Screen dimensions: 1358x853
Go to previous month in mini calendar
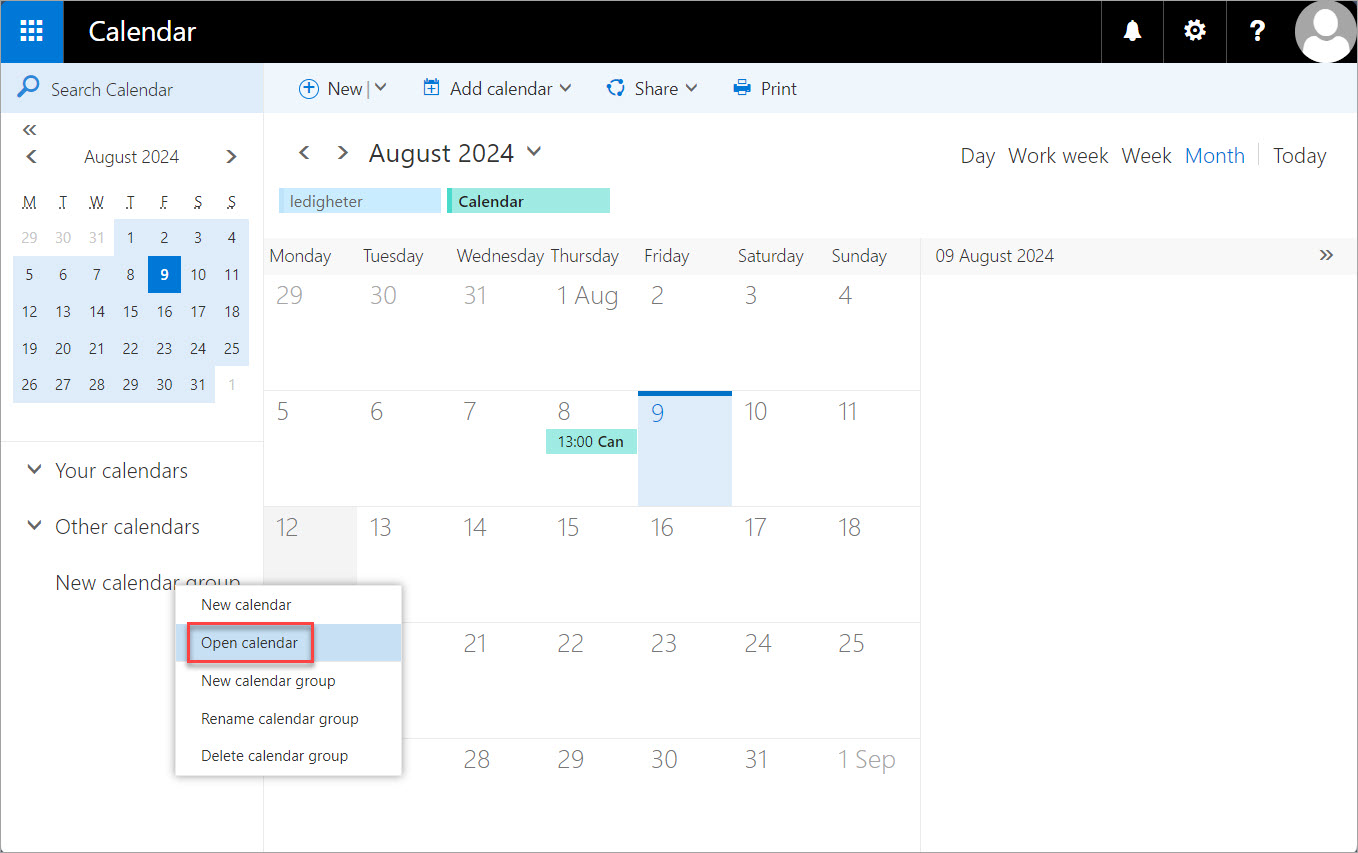[x=31, y=156]
